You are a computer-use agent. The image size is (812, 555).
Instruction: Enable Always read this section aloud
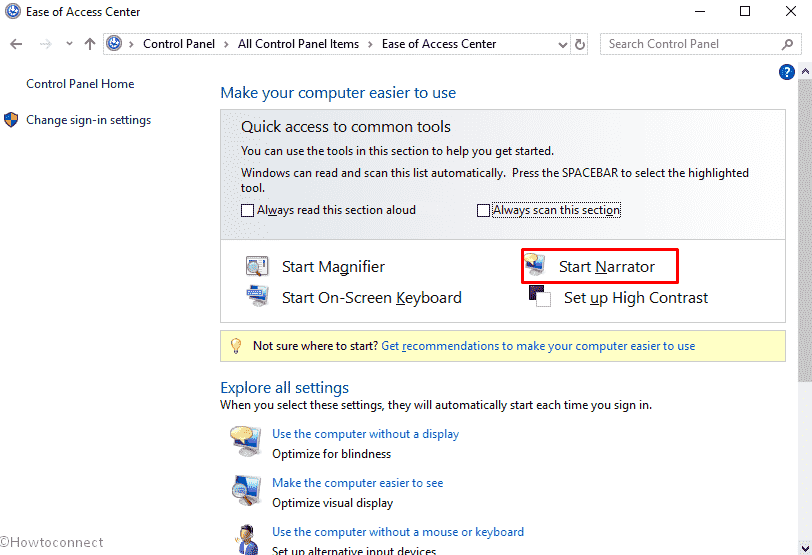(248, 210)
